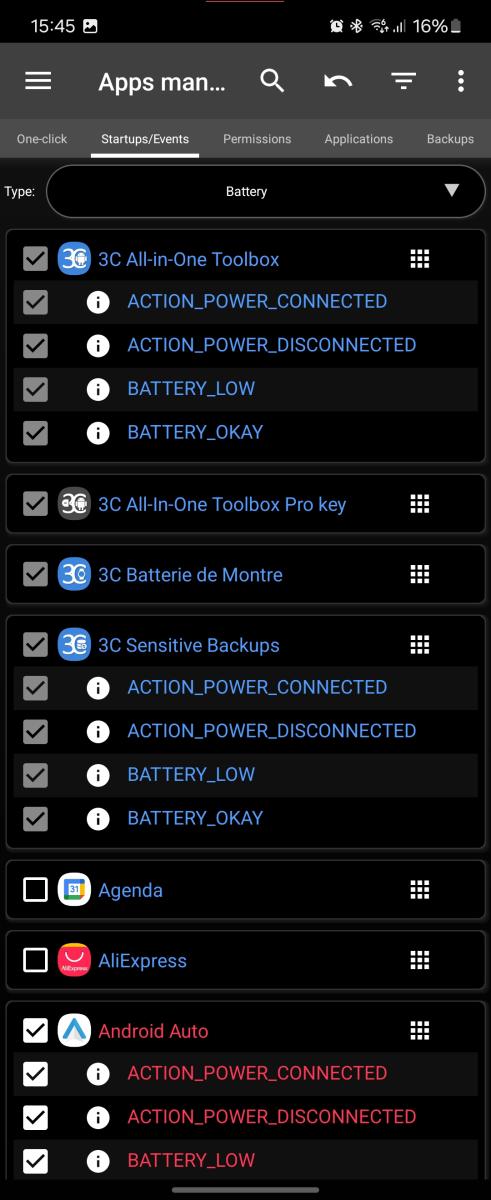This screenshot has height=1200, width=491.
Task: Collapse the 3C Sensitive Backups entry
Action: (x=189, y=645)
